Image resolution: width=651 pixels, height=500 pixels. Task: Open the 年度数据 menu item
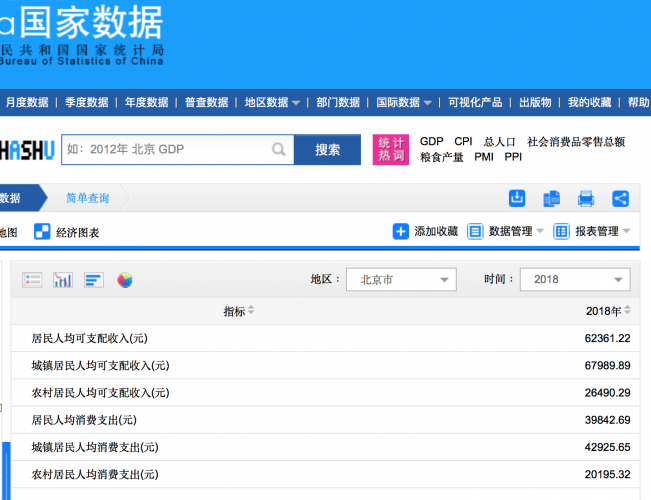point(147,102)
